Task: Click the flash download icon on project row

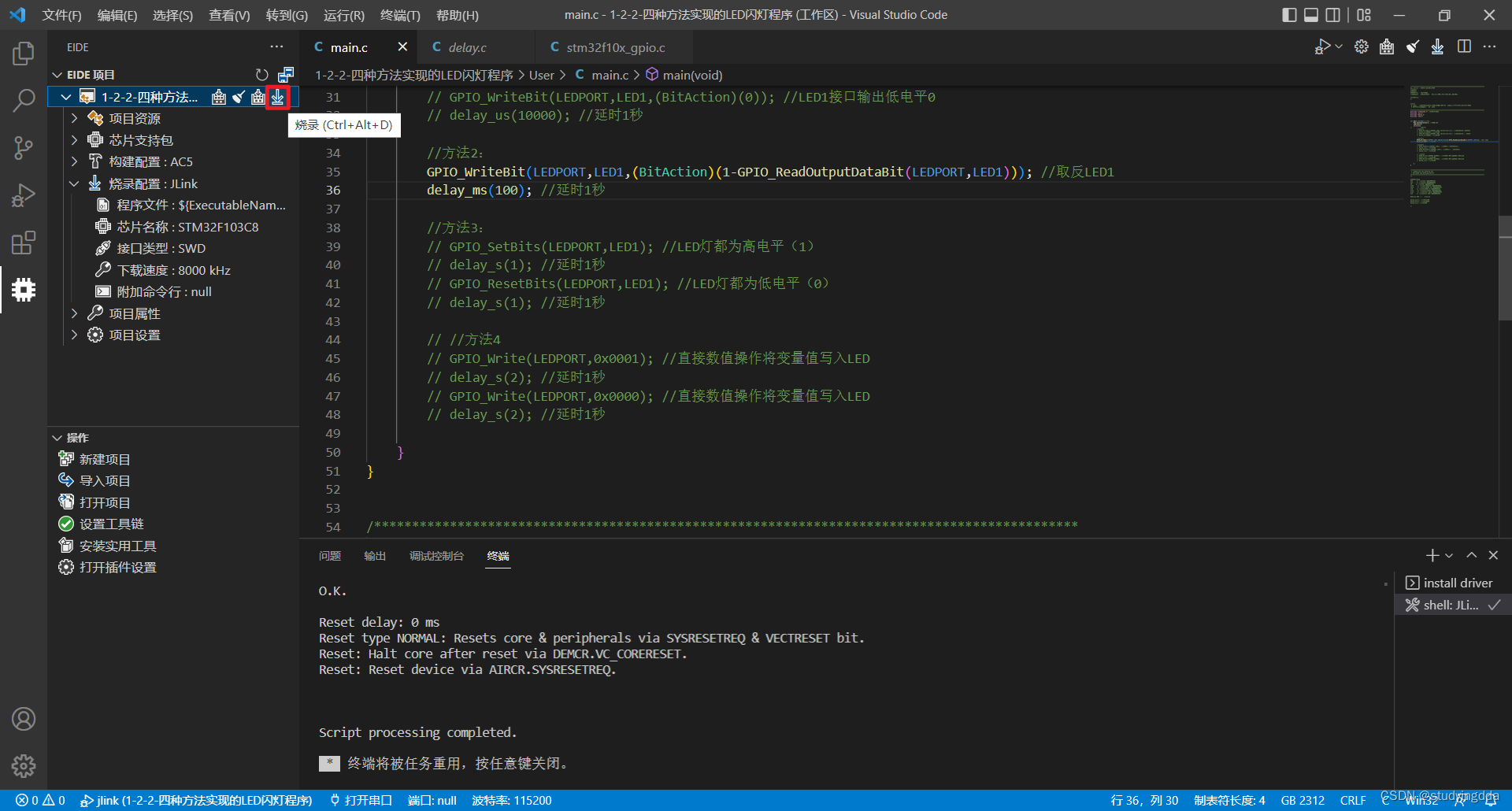Action: point(277,97)
